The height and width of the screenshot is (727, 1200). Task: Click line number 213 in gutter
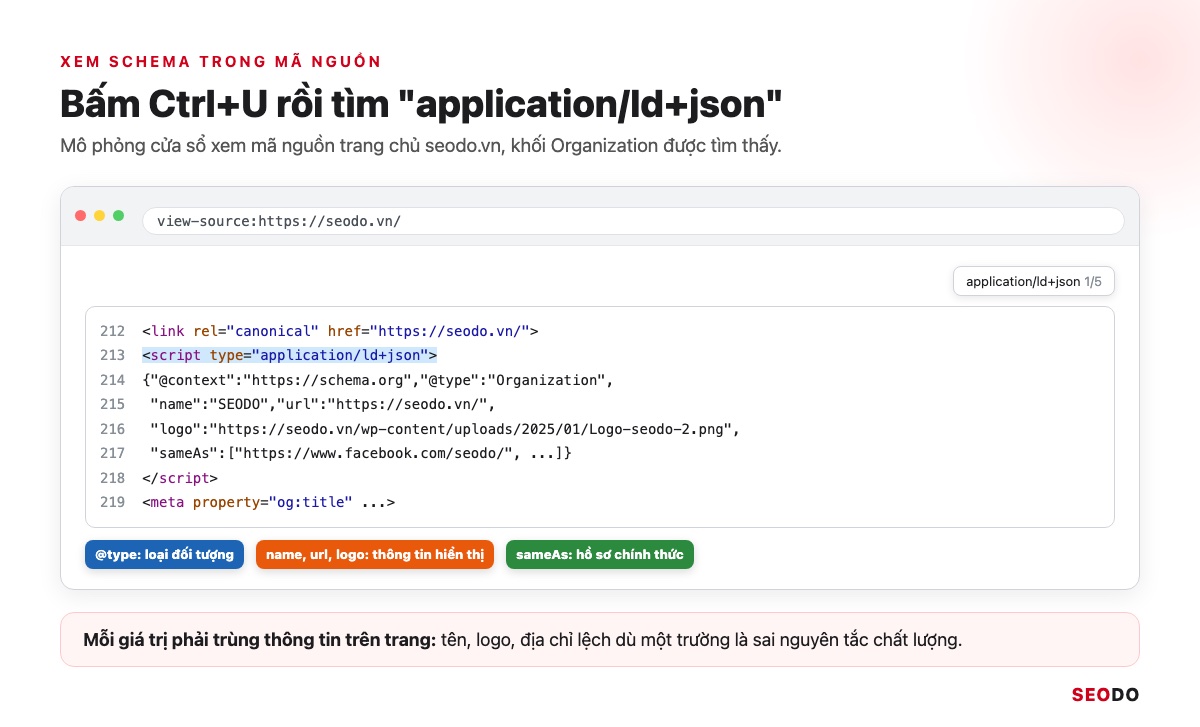113,355
